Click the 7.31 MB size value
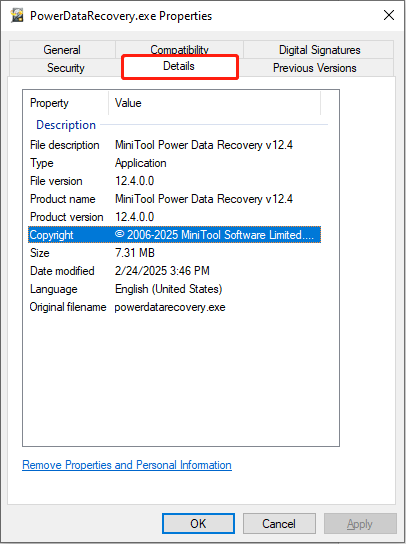This screenshot has height=544, width=406. 135,253
